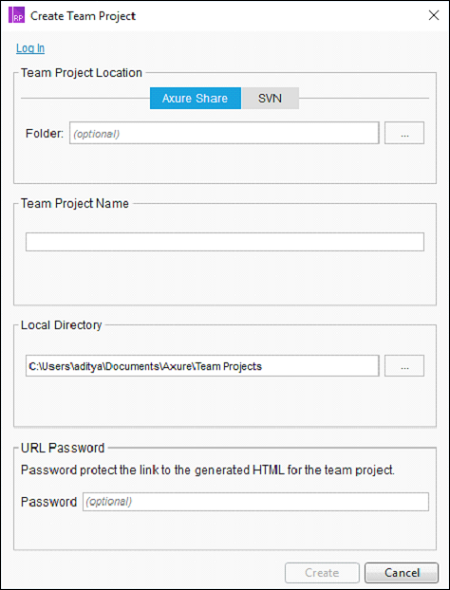Focus the optional URL Password field
Image resolution: width=450 pixels, height=590 pixels.
point(255,502)
